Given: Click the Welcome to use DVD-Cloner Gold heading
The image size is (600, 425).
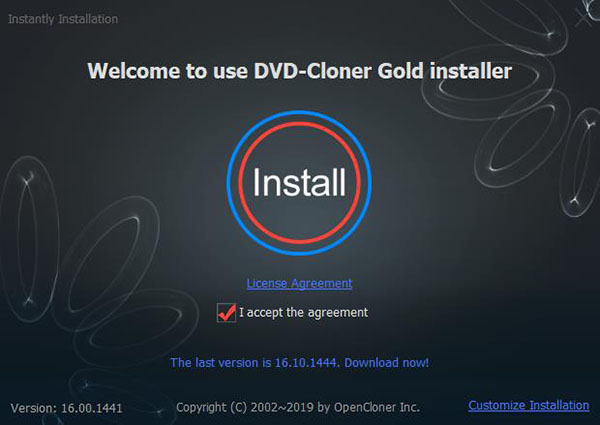Looking at the screenshot, I should [300, 71].
